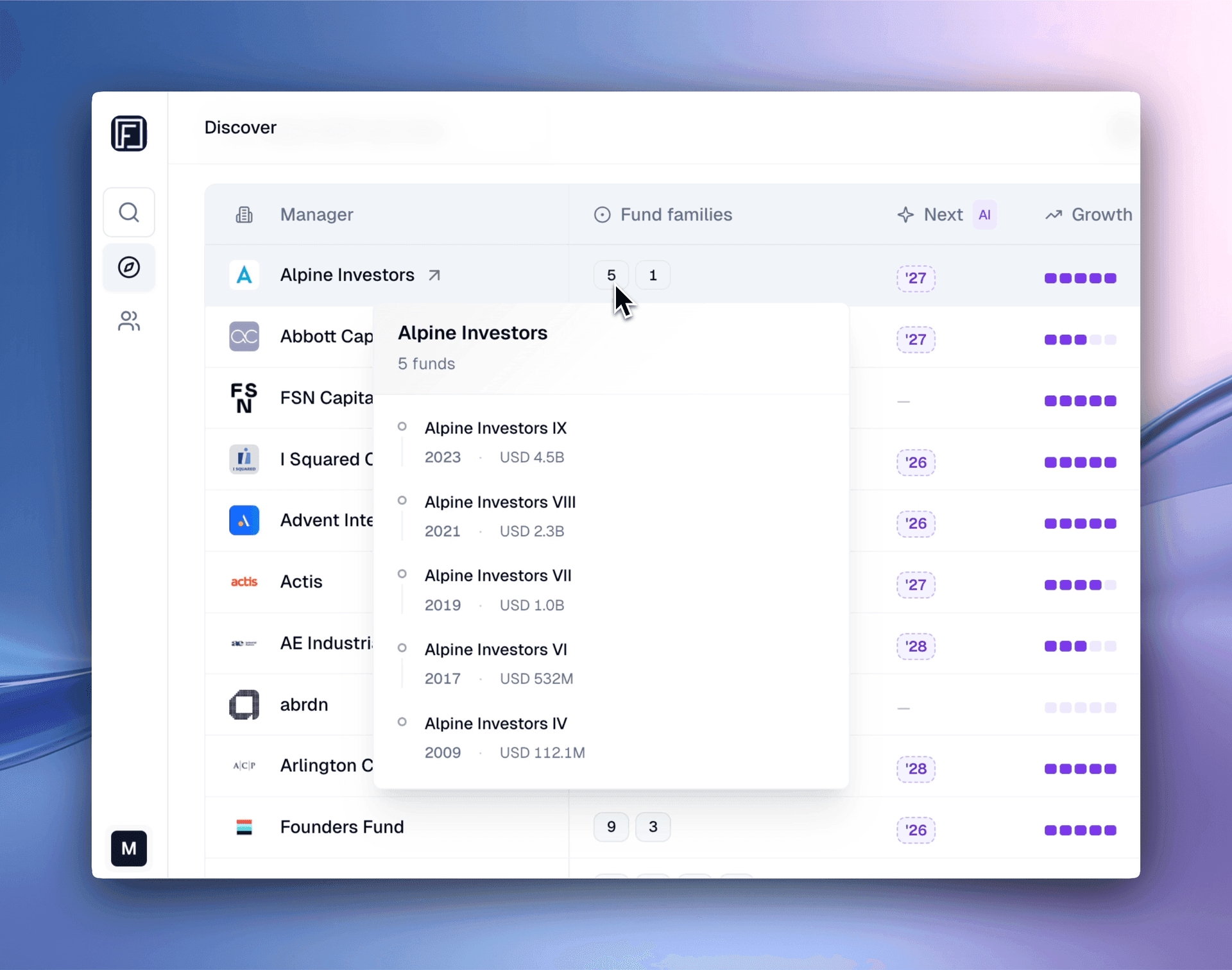Click the Next column sparkle icon
This screenshot has width=1232, height=970.
point(905,215)
